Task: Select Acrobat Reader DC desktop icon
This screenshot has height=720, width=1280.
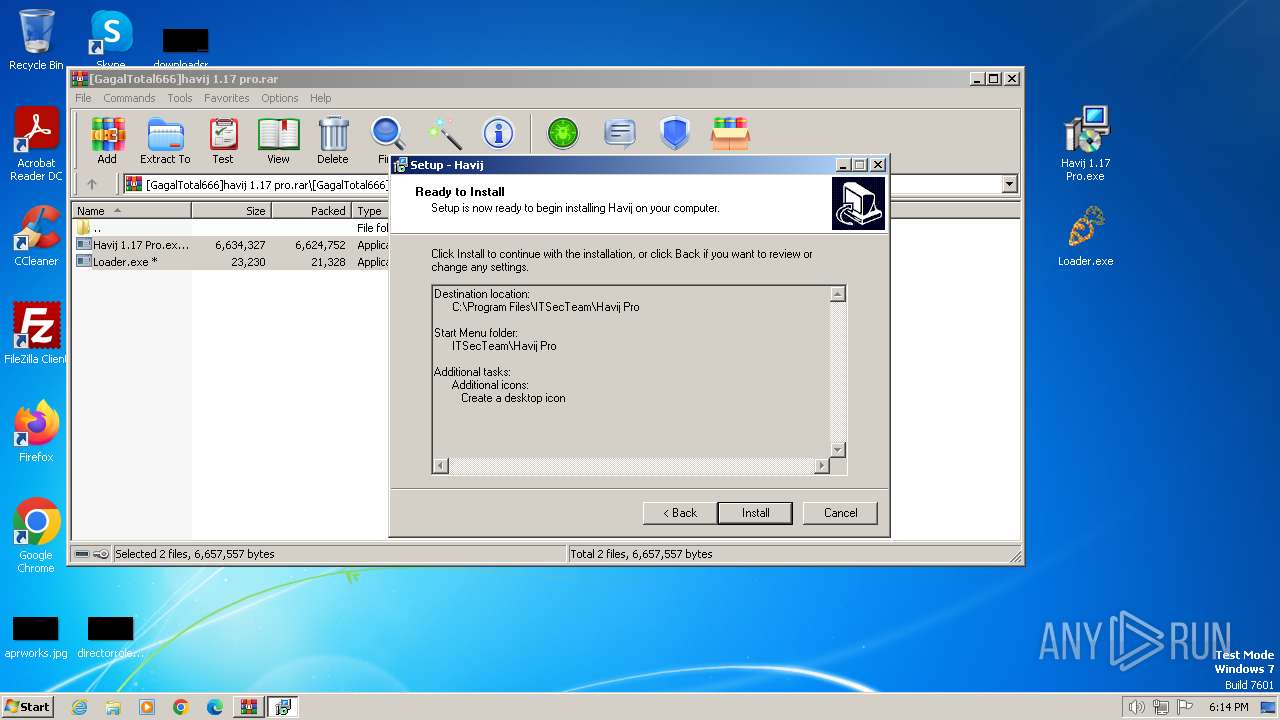Action: coord(36,145)
